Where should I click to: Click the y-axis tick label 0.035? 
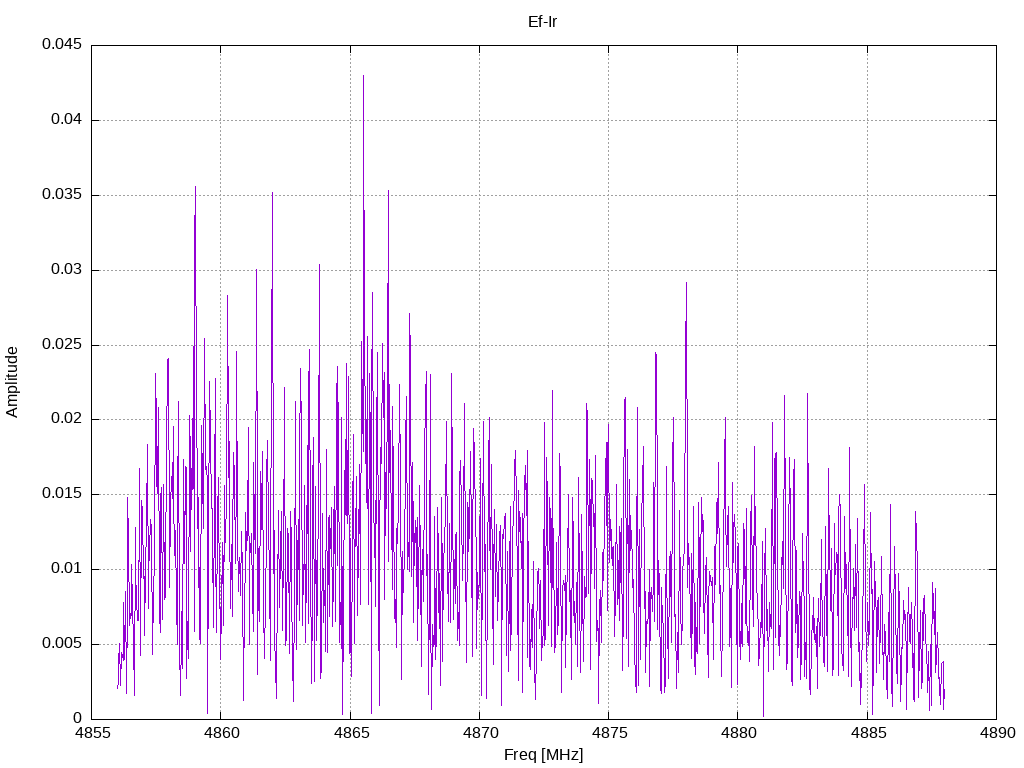[x=62, y=194]
